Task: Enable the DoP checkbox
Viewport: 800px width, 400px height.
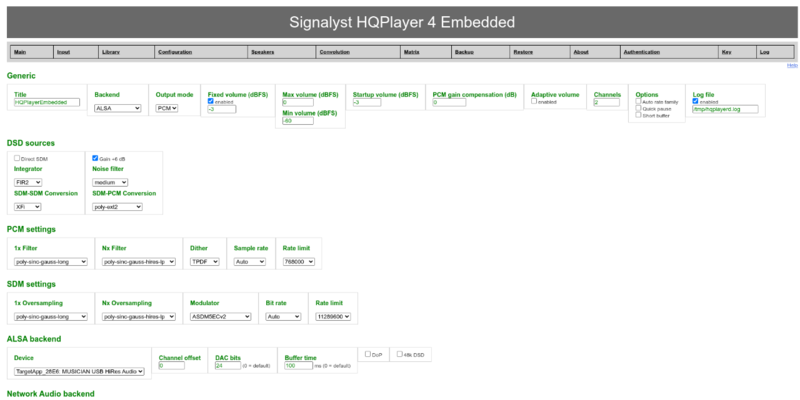Action: tap(368, 354)
